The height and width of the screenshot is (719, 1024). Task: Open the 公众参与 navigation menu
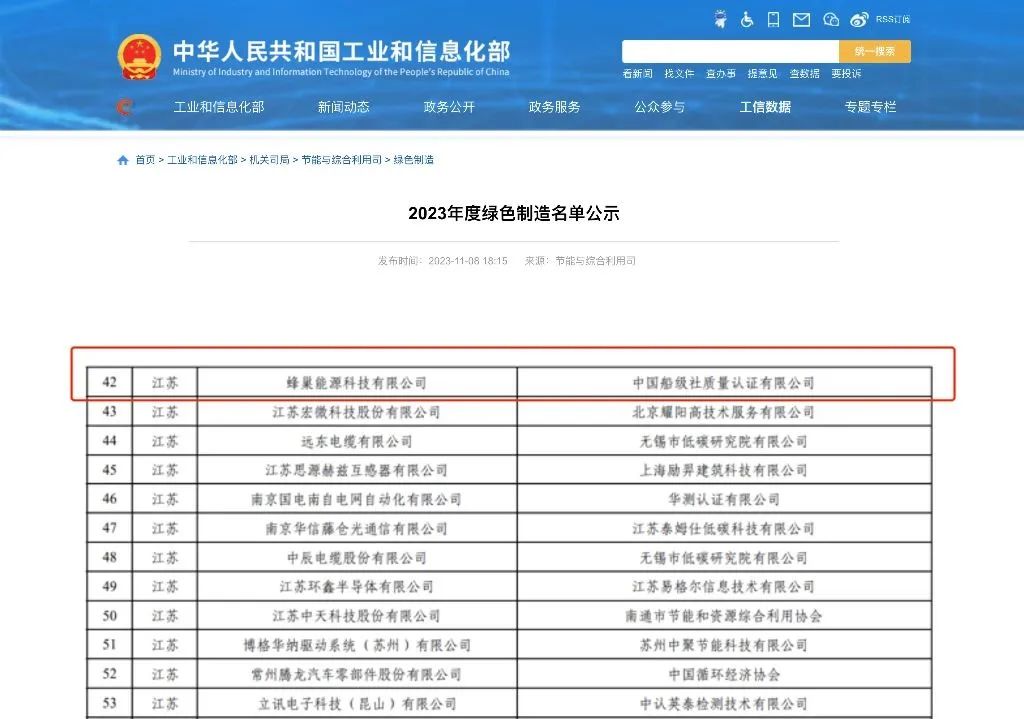[660, 107]
